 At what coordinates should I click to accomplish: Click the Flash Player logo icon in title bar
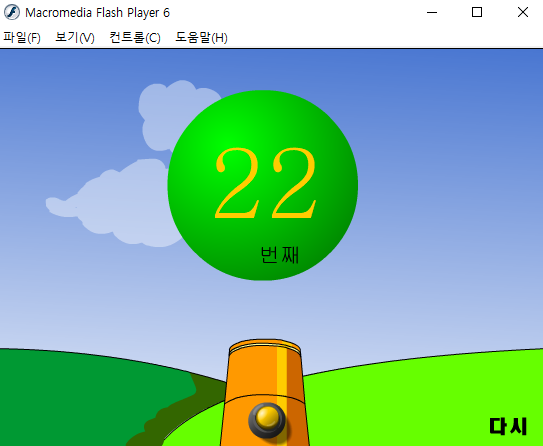pos(12,12)
